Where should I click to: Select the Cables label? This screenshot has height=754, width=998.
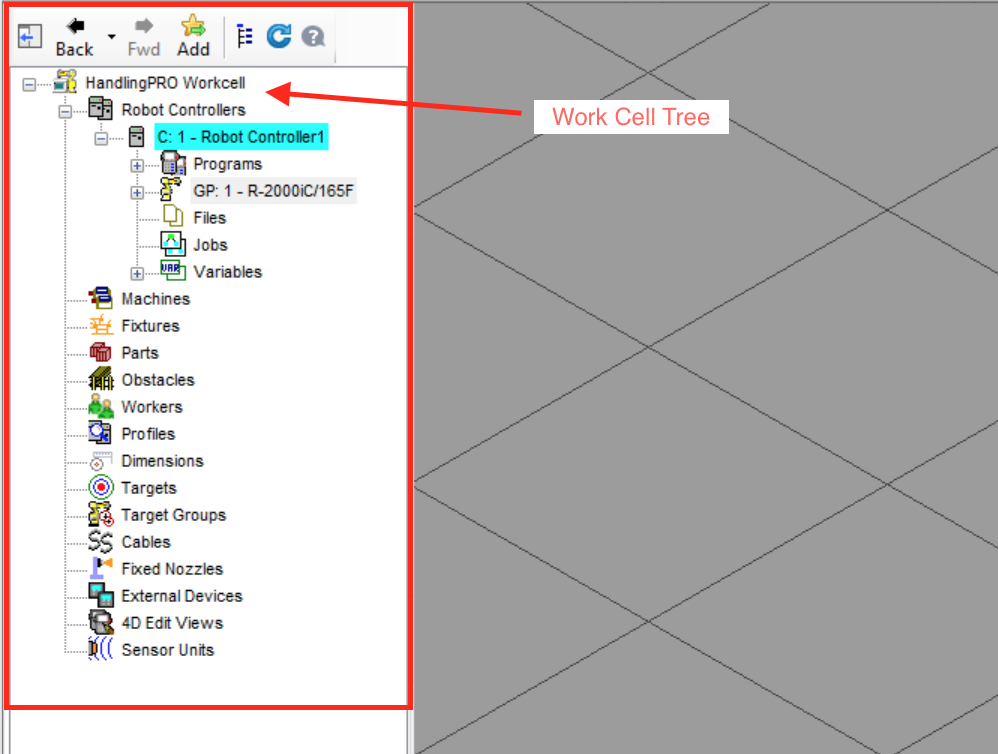point(146,542)
